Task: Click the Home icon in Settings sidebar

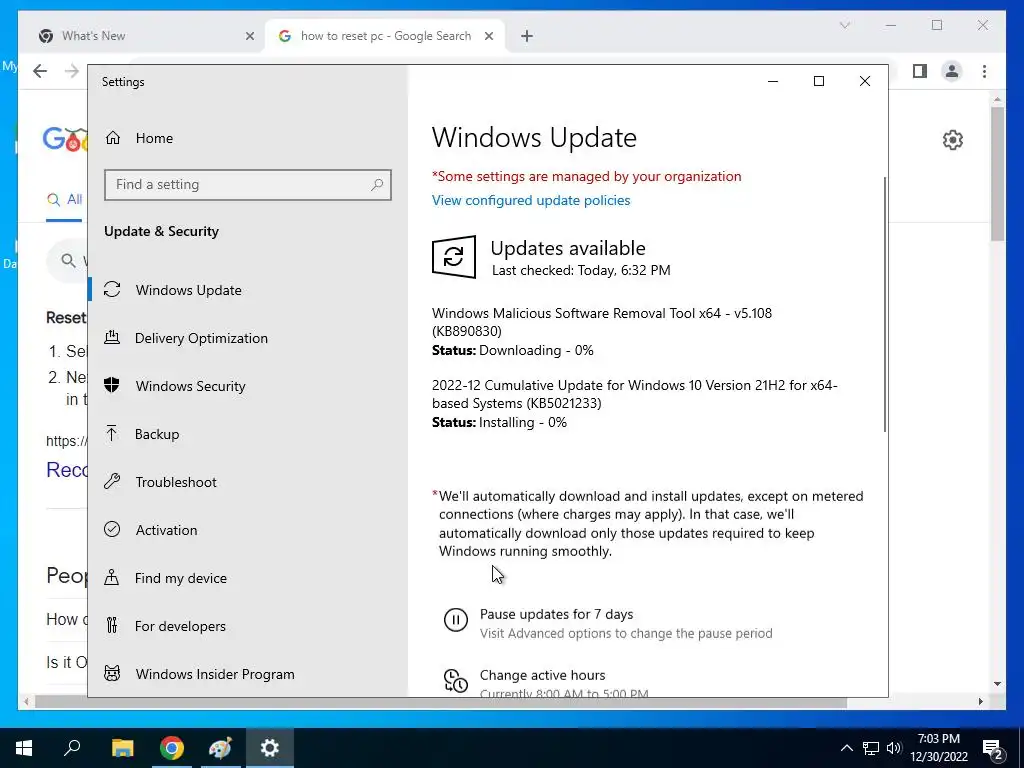Action: 113,138
